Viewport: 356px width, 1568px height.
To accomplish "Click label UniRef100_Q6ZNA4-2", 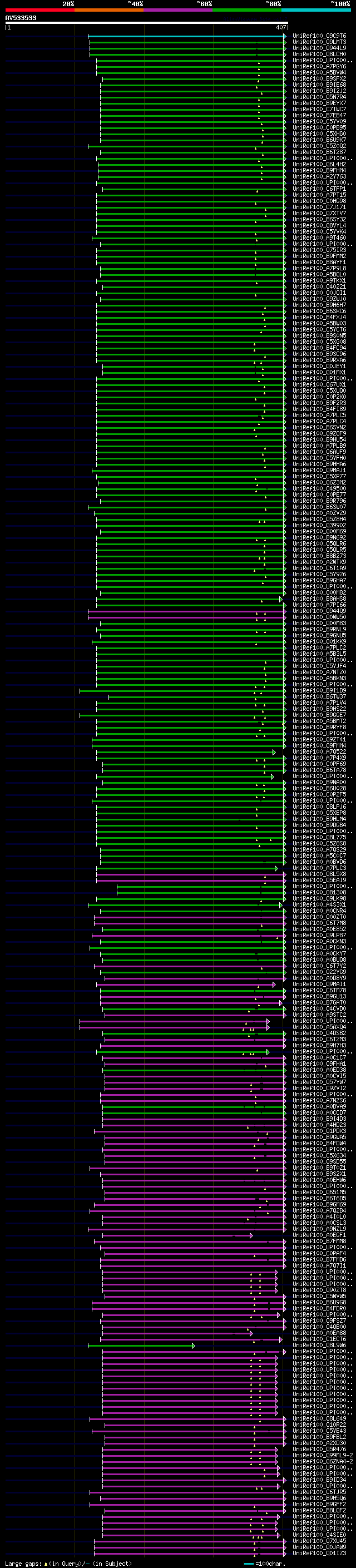I will [x=323, y=1461].
